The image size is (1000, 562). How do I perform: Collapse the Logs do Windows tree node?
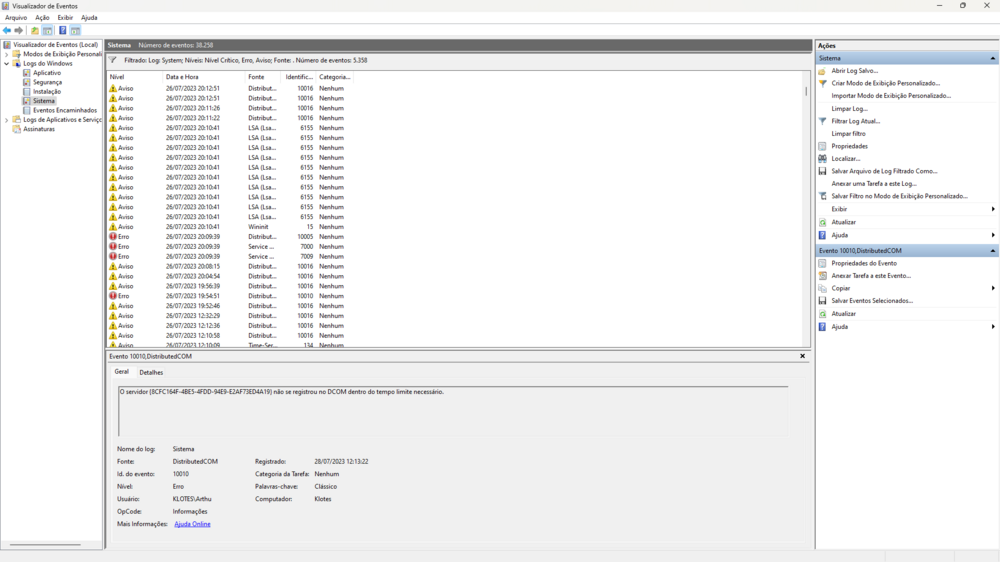pyautogui.click(x=7, y=64)
